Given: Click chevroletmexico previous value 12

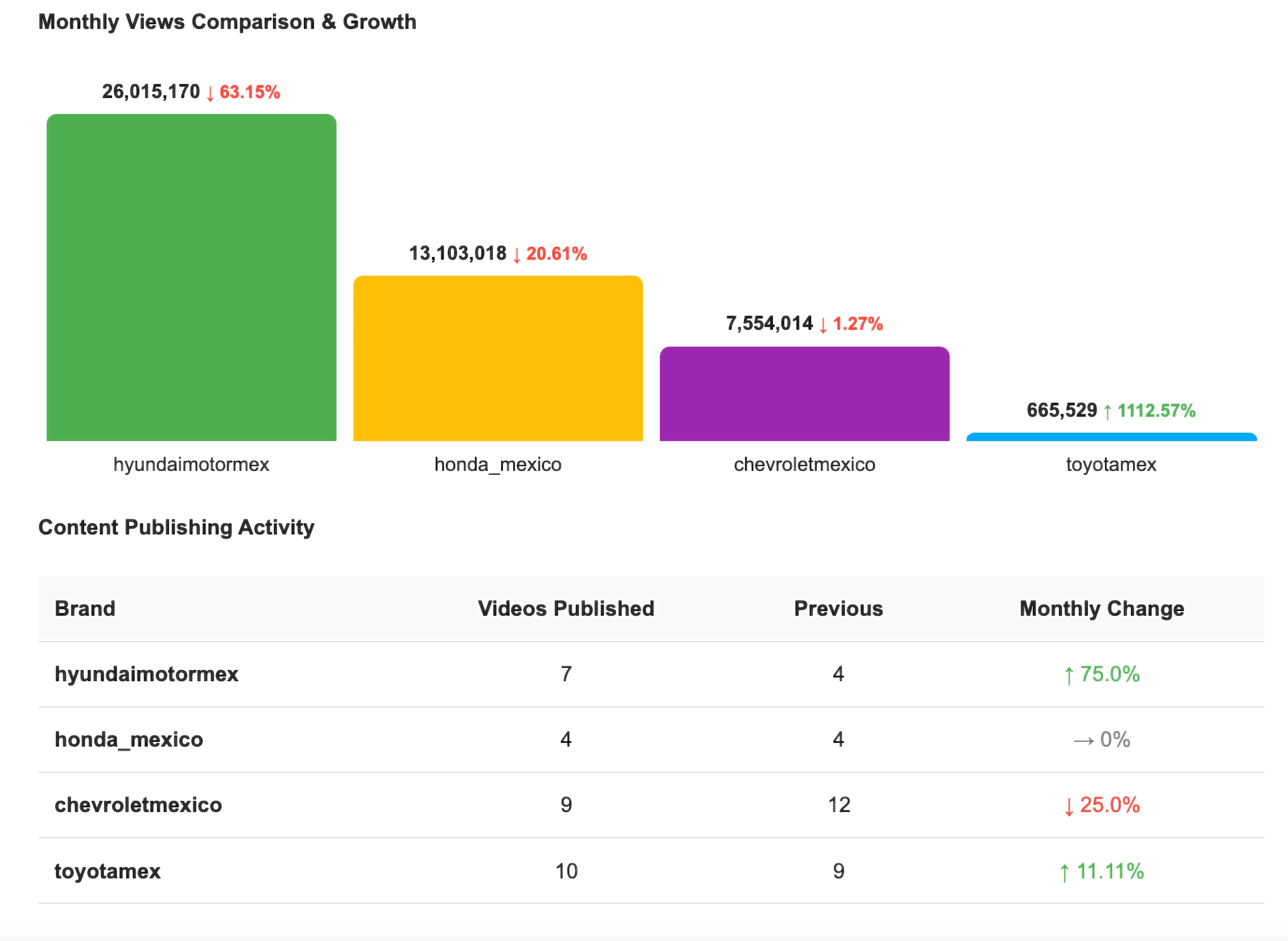Looking at the screenshot, I should [839, 805].
